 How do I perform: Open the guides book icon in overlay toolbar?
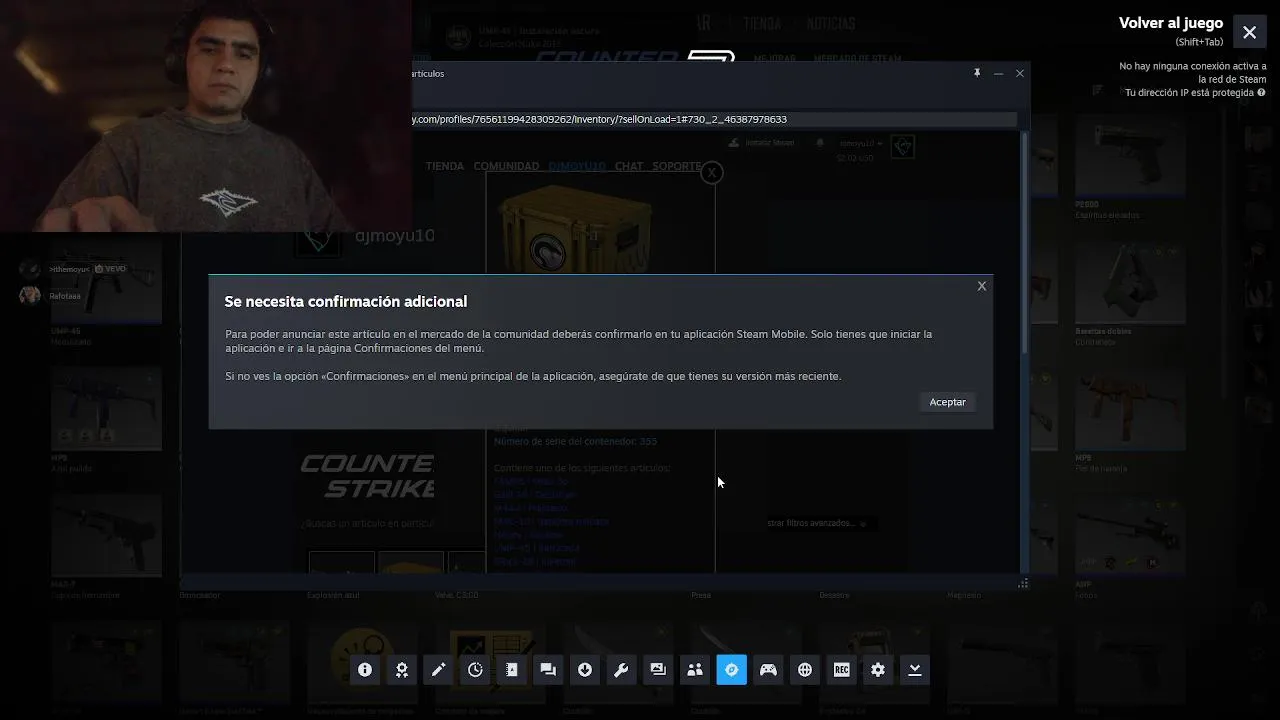pyautogui.click(x=512, y=670)
